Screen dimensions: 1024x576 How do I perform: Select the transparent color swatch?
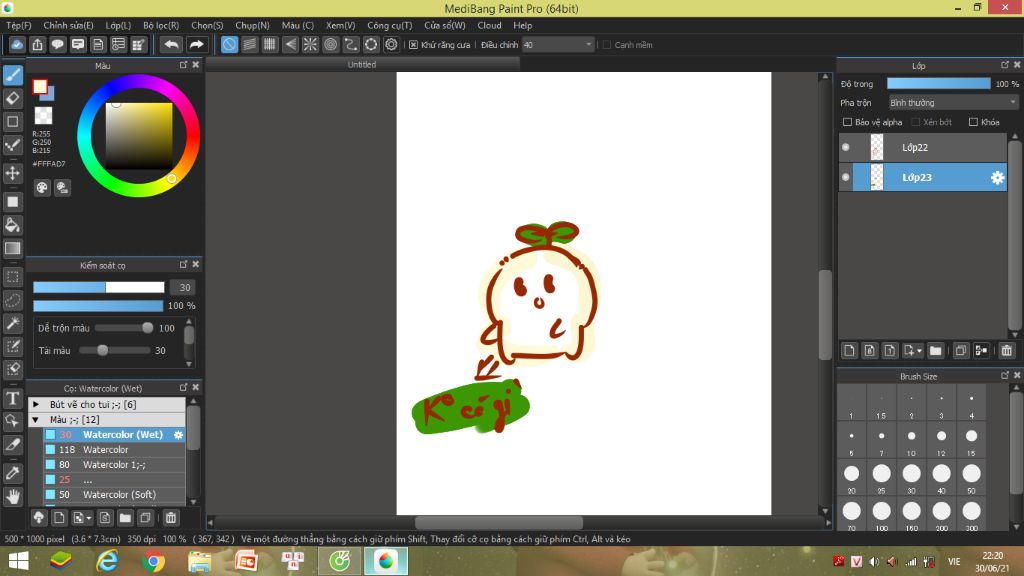point(43,116)
